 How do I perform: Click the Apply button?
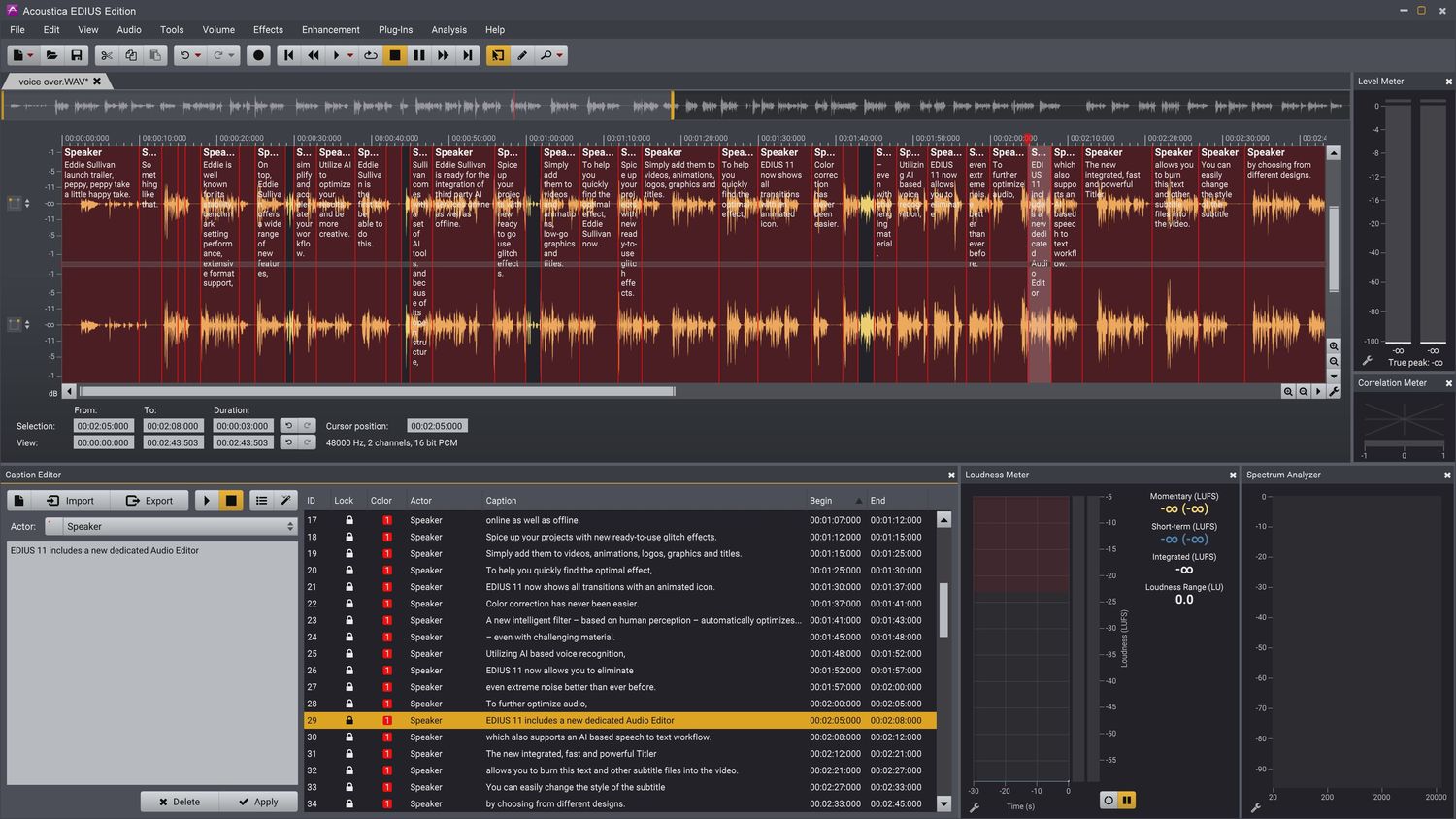(258, 802)
